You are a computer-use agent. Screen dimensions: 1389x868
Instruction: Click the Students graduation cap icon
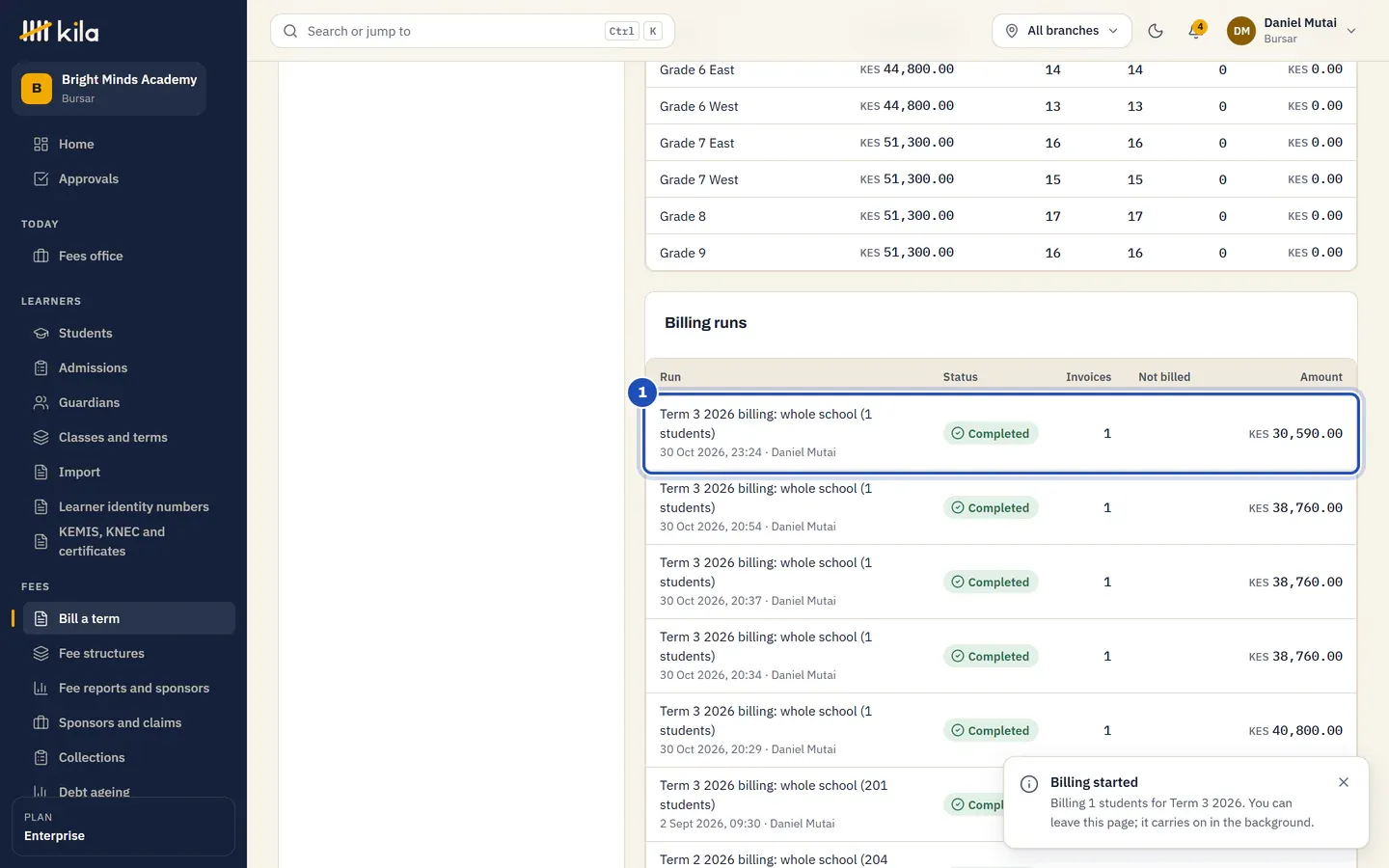click(41, 333)
